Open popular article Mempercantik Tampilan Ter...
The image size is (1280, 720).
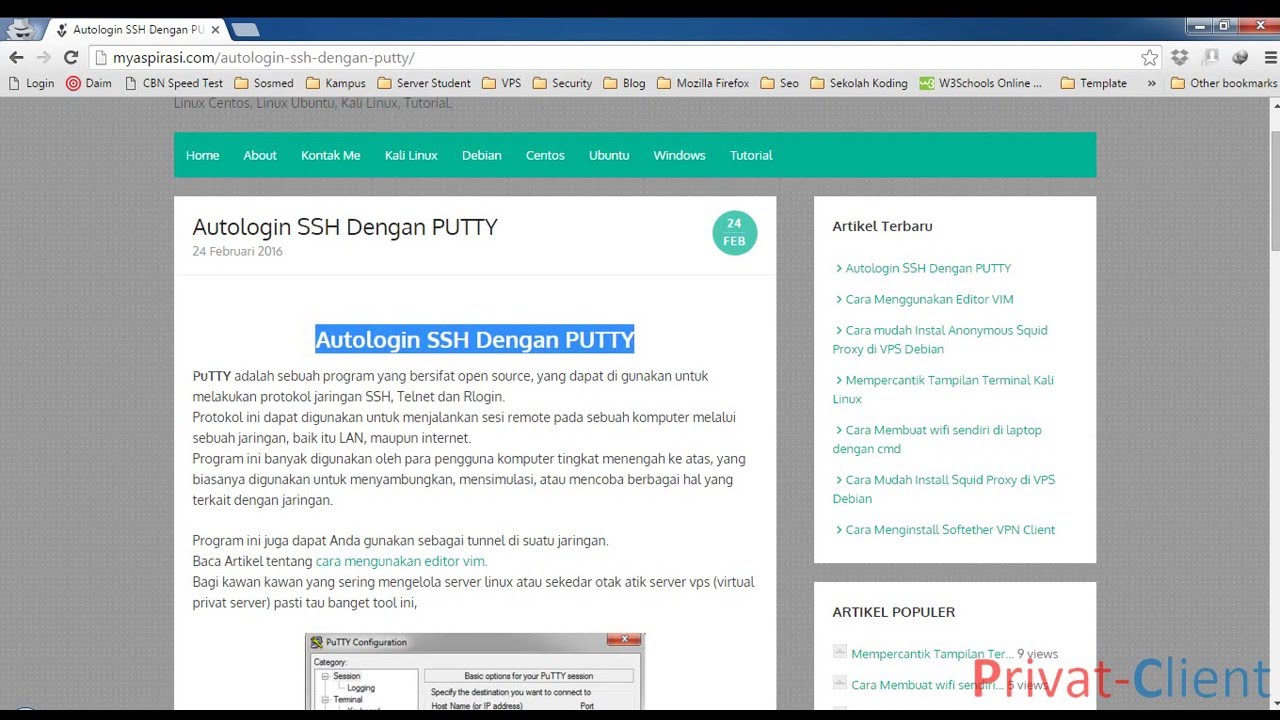pos(932,654)
